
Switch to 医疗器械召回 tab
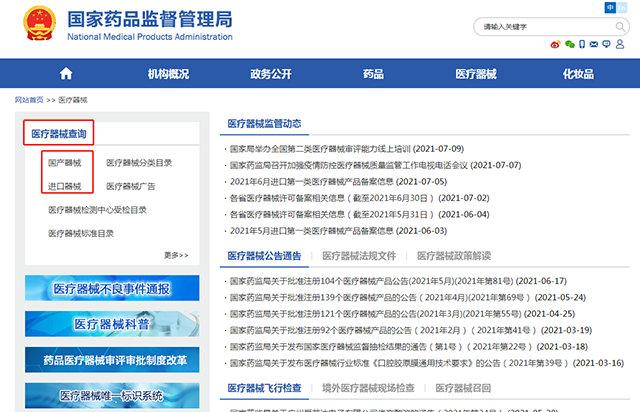[463, 388]
